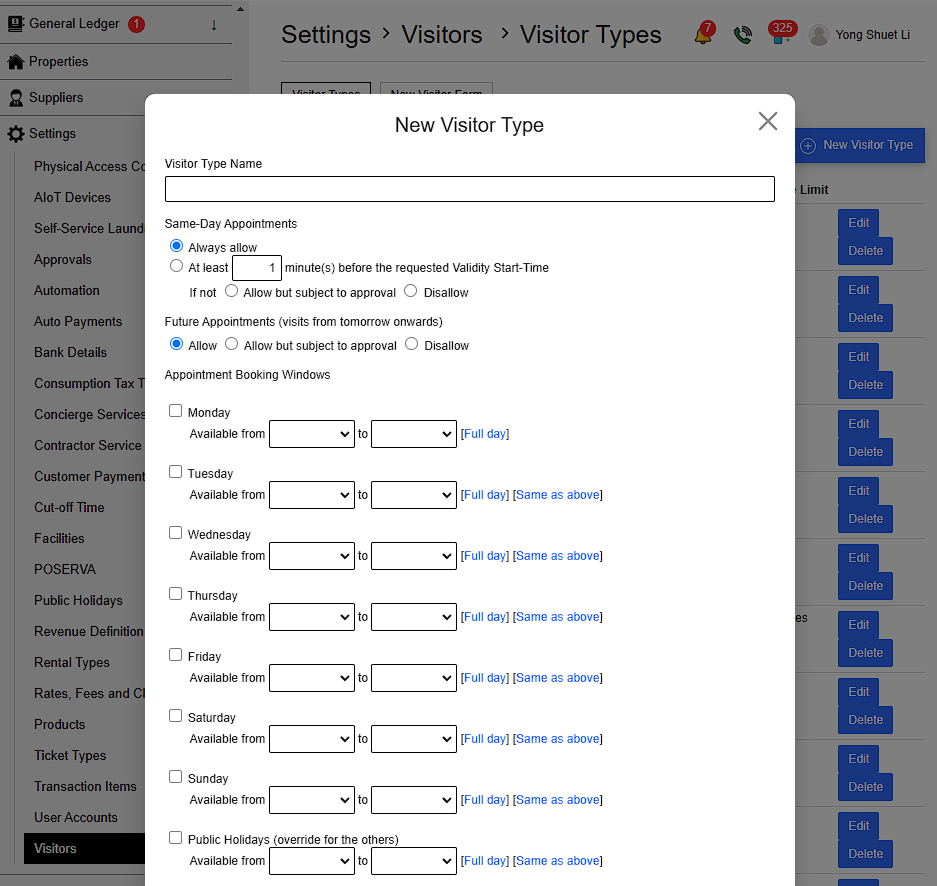
Task: Open Suppliers from the sidebar
Action: [x=56, y=98]
